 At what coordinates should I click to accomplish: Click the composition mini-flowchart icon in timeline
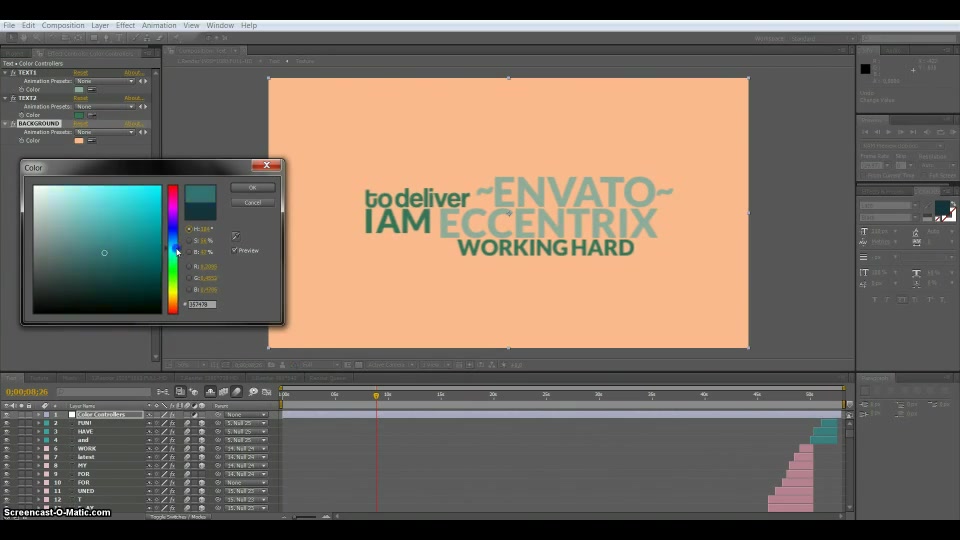click(163, 392)
